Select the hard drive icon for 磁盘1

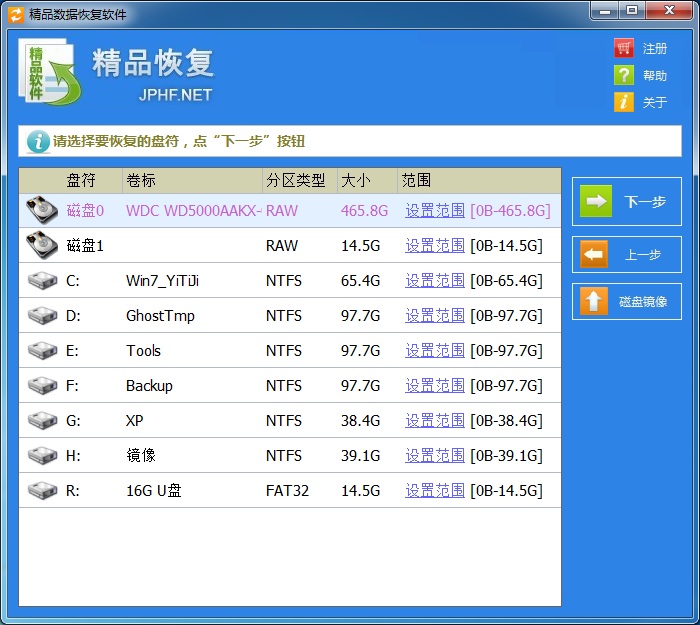pos(42,245)
